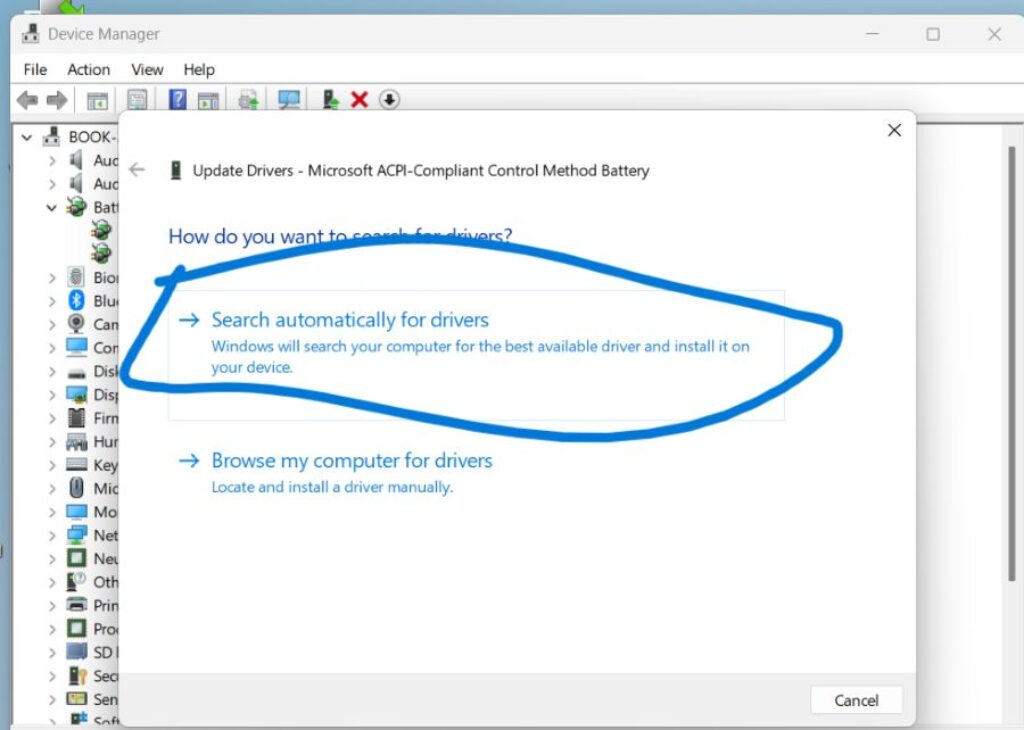Select the Monitors icon labeled Mo
This screenshot has height=730, width=1024.
coord(76,511)
